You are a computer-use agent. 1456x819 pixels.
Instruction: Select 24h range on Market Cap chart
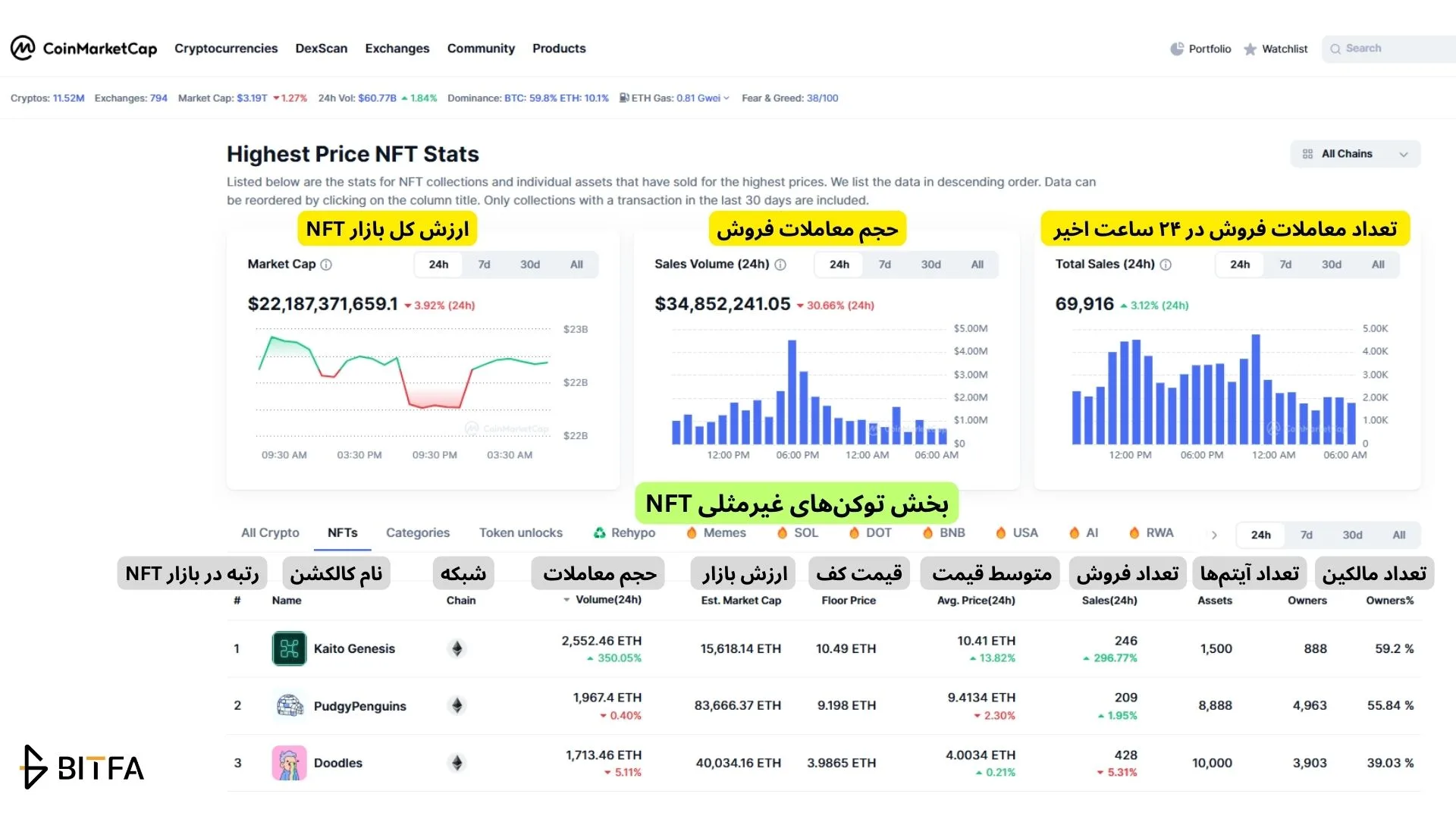[x=438, y=265]
